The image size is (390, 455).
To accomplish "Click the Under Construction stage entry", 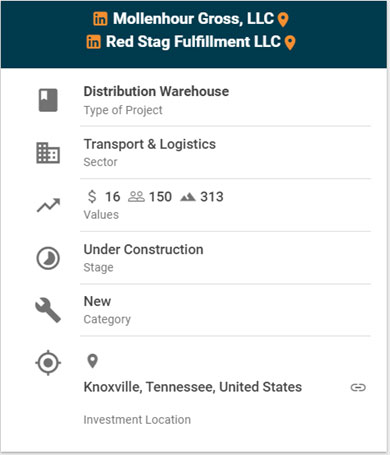I will 143,249.
